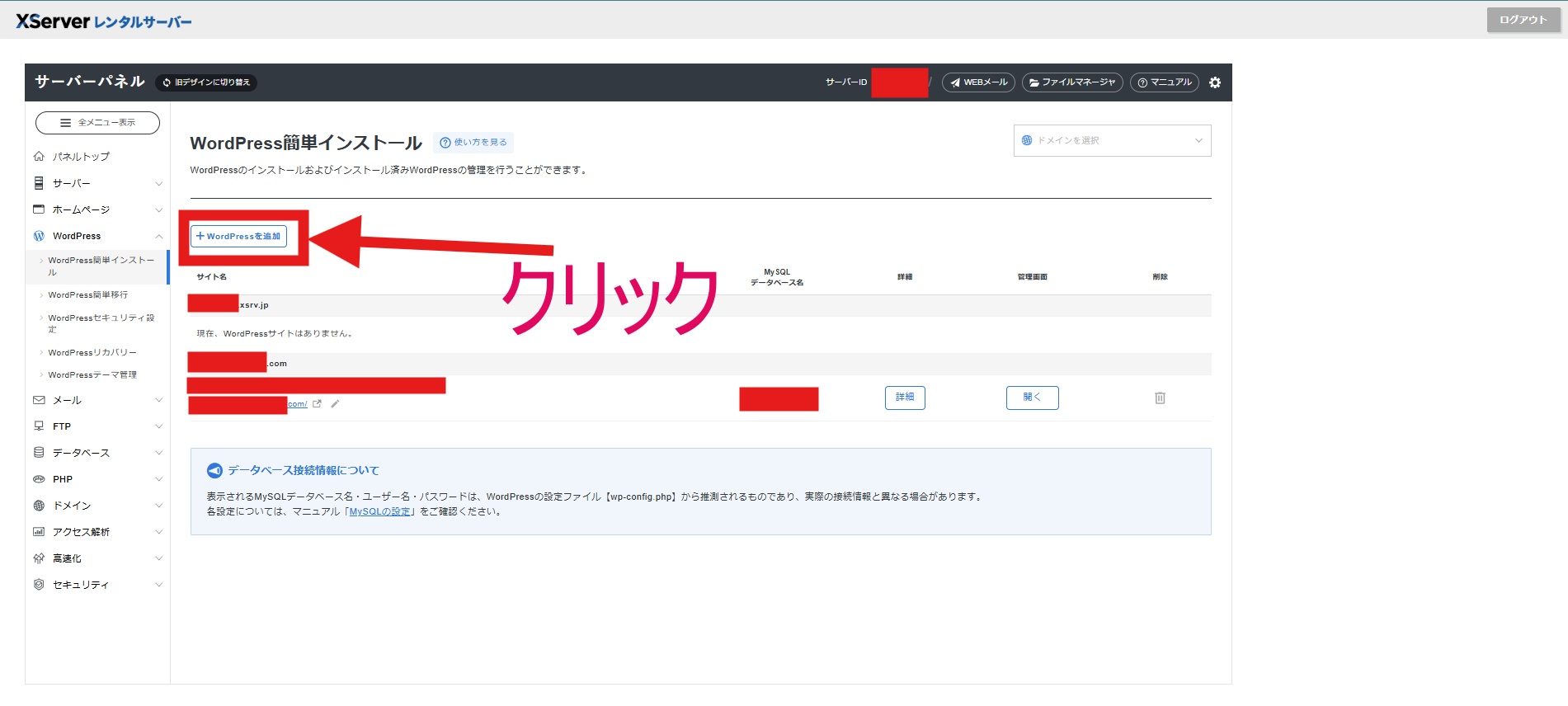Screen dimensions: 1568x706
Task: Click the external link icon beside site URL
Action: (317, 404)
